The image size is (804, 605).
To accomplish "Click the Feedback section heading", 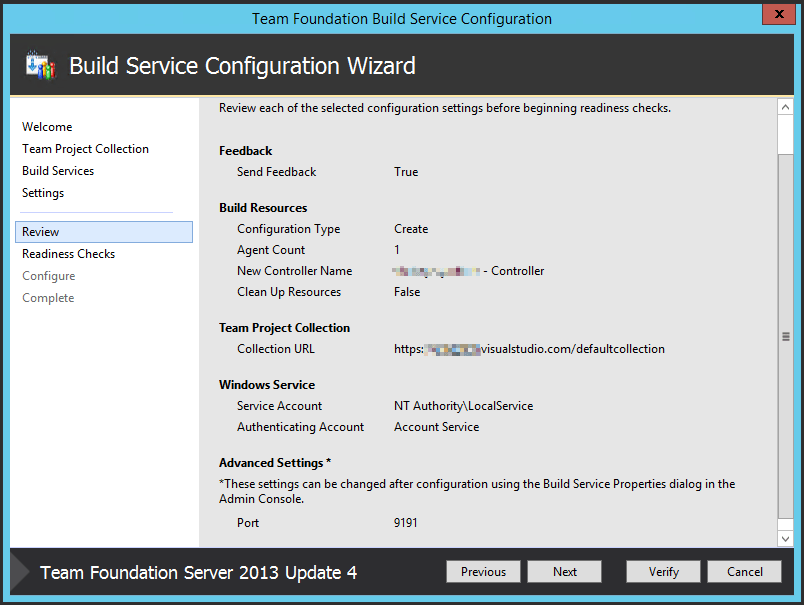I will pos(246,151).
